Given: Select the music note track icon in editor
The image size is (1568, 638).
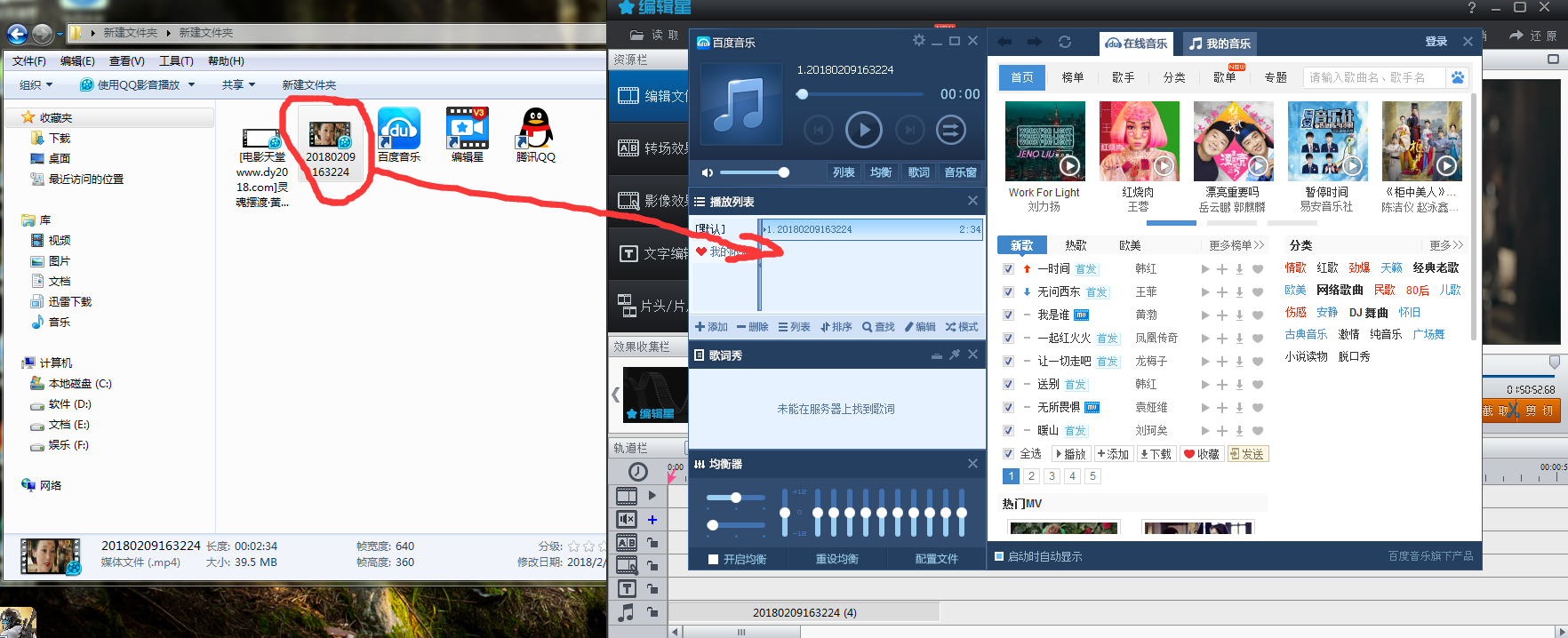Looking at the screenshot, I should (627, 612).
